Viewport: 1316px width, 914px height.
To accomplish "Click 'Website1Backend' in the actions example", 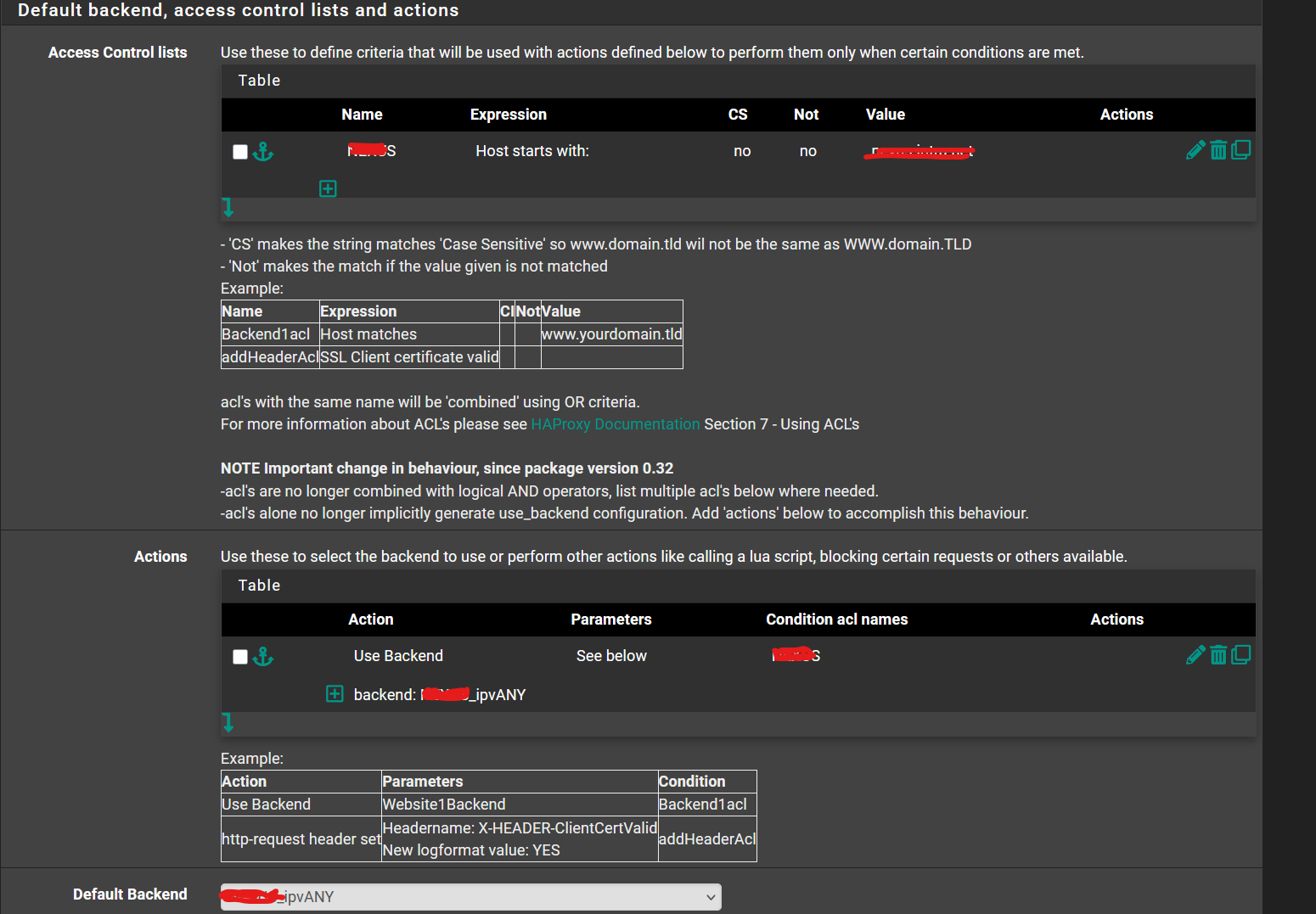I will [444, 805].
